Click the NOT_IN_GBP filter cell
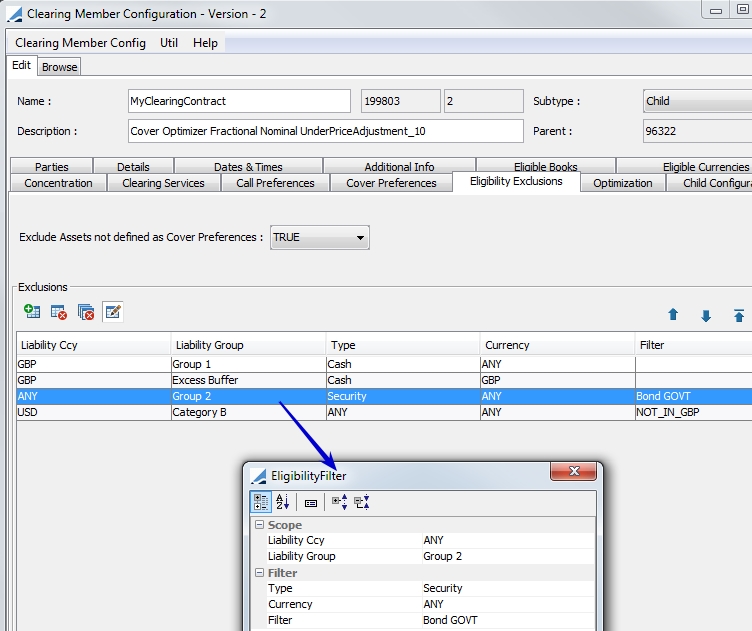The height and width of the screenshot is (631, 752). (x=693, y=412)
